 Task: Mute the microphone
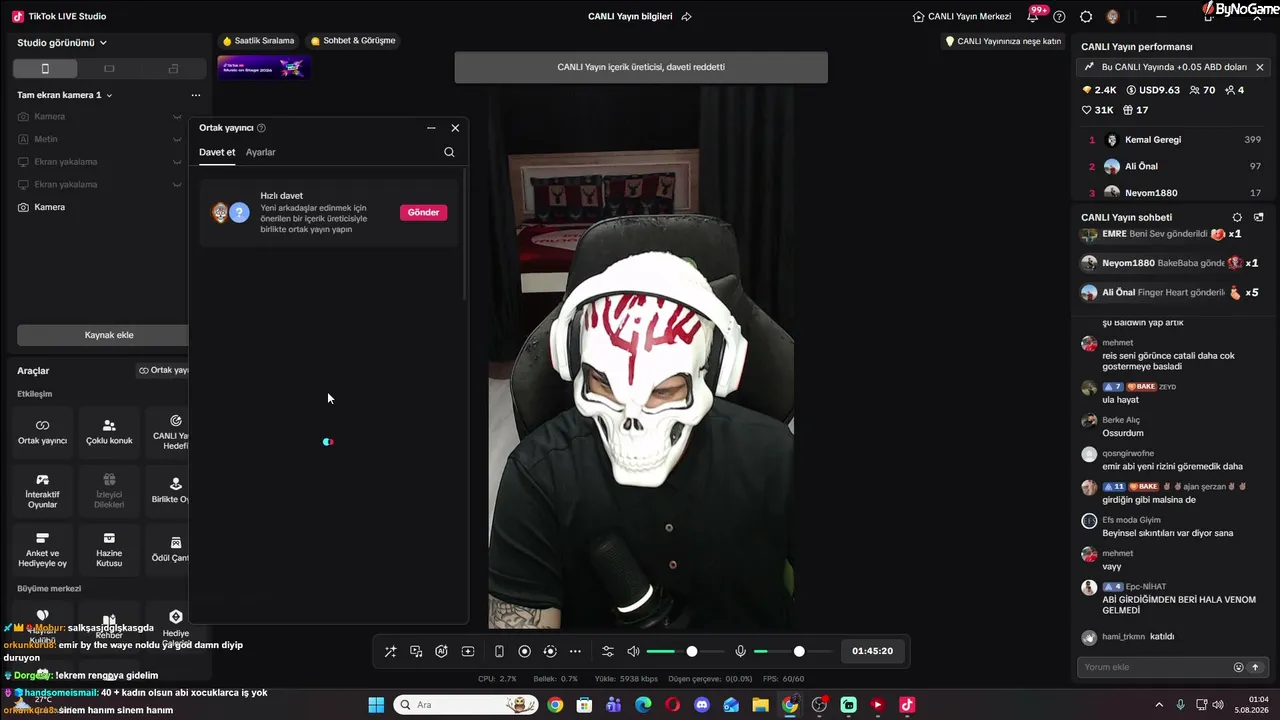pos(740,651)
